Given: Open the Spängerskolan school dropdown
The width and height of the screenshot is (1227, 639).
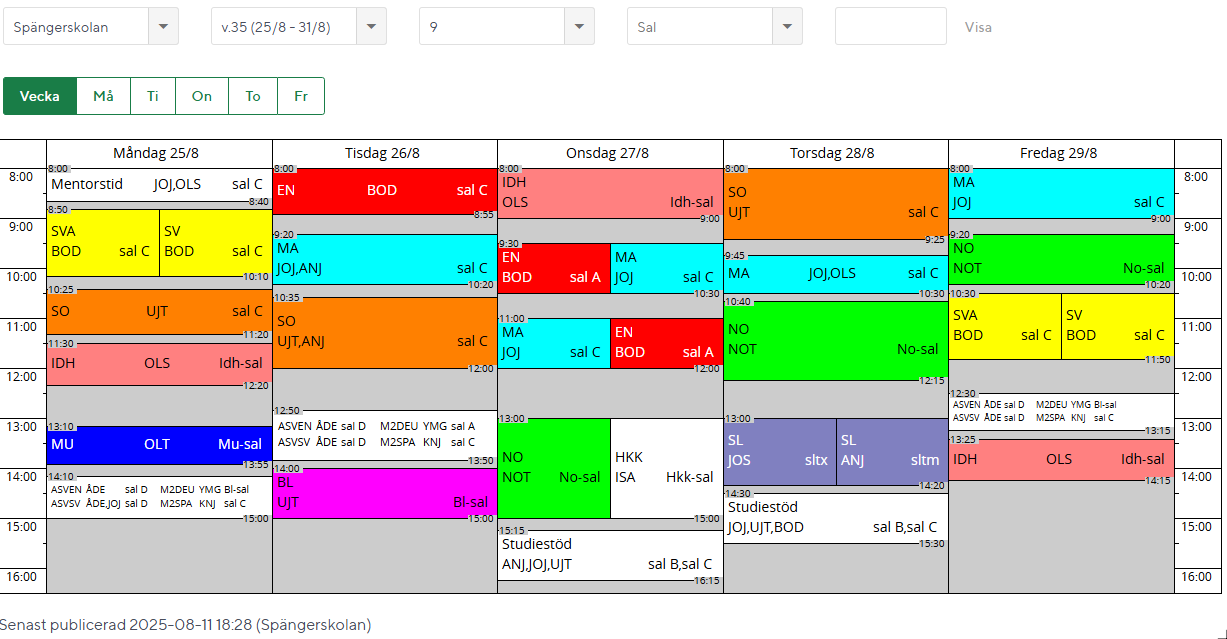Looking at the screenshot, I should (x=90, y=27).
